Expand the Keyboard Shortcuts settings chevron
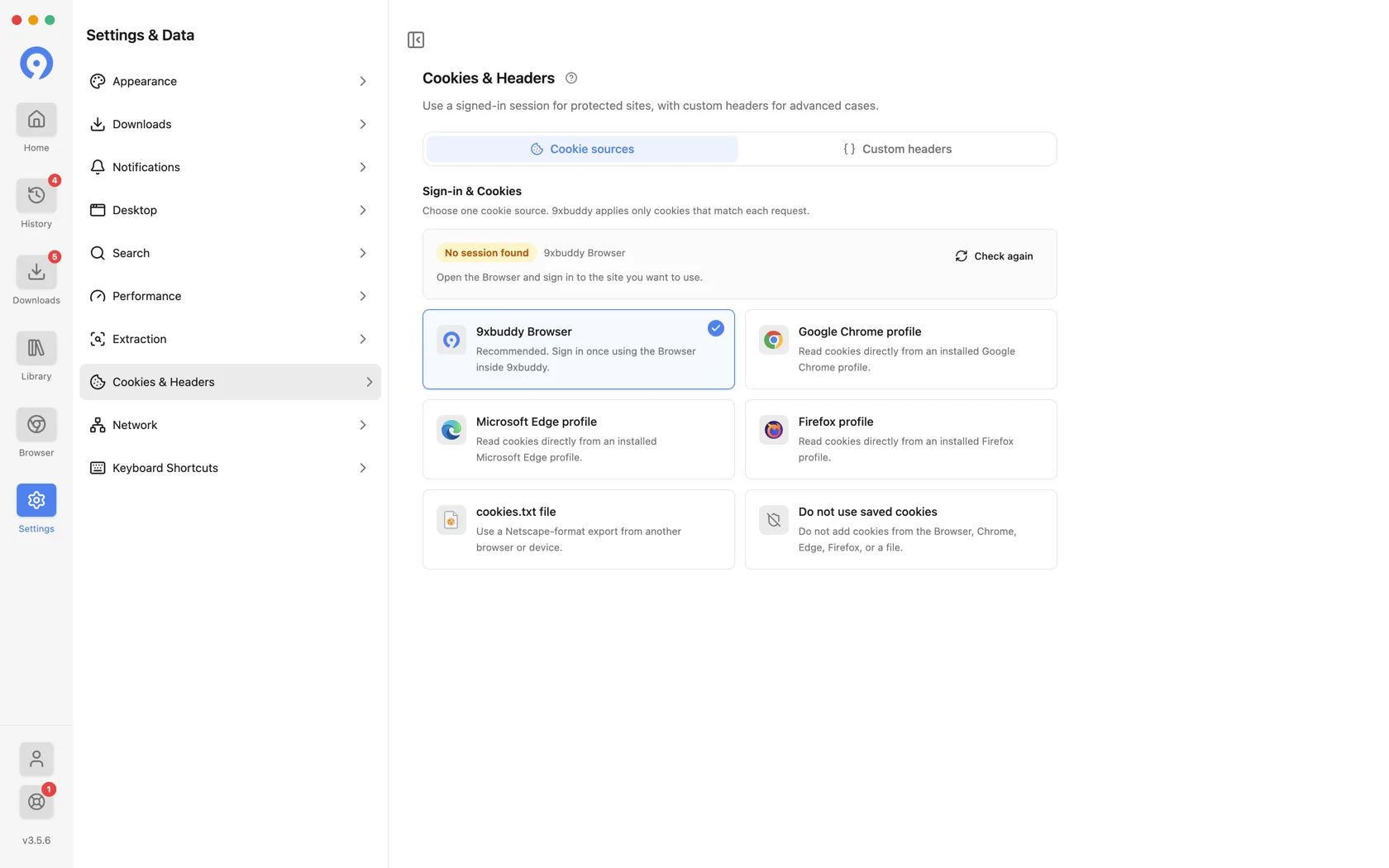Image resolution: width=1389 pixels, height=868 pixels. (x=363, y=468)
